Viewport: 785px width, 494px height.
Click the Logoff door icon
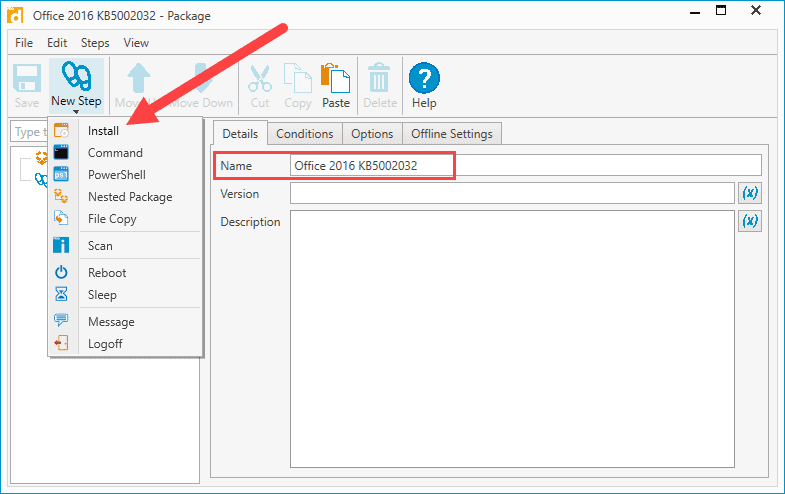(61, 343)
